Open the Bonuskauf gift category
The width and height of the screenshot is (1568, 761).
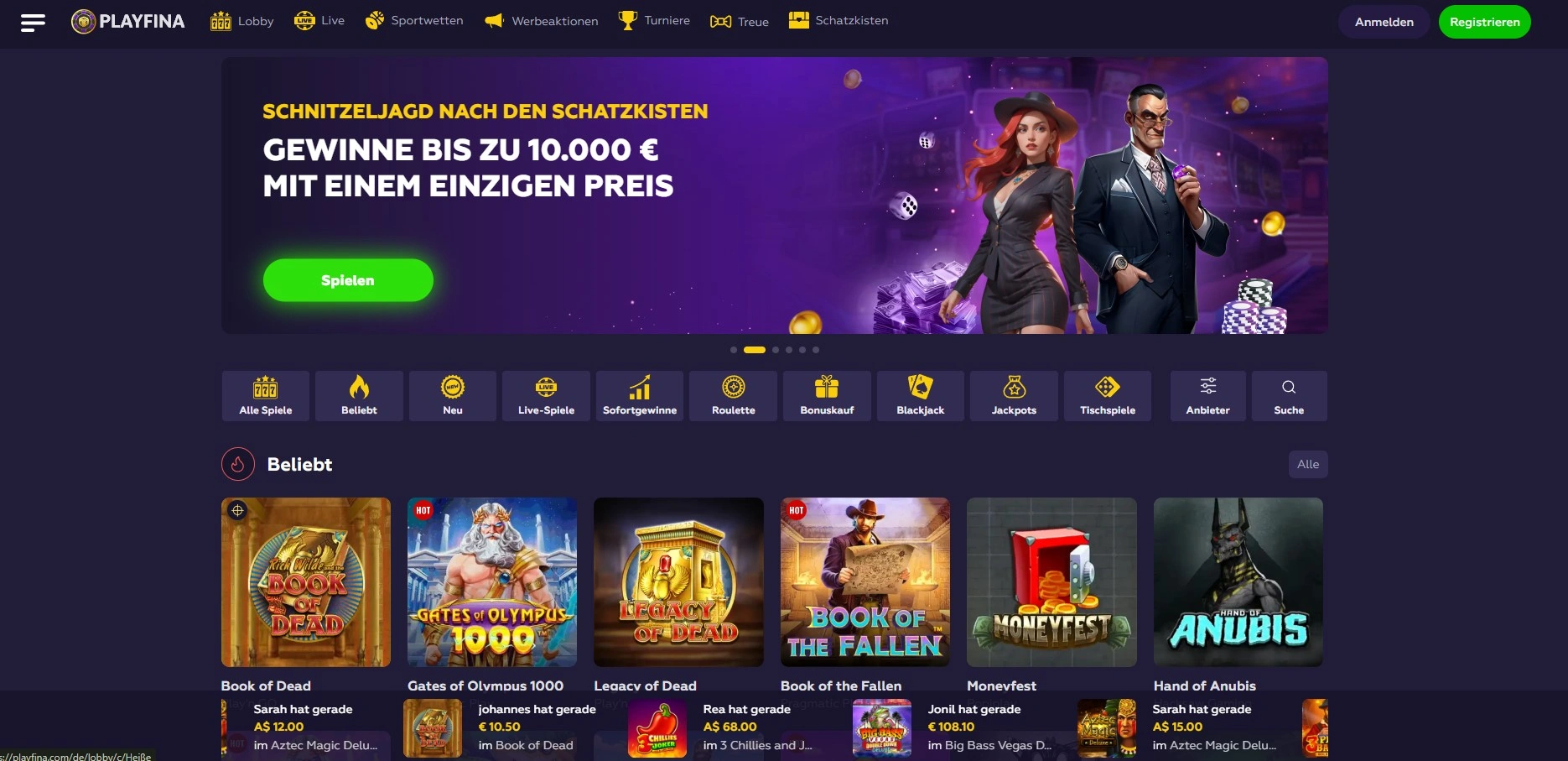pyautogui.click(x=827, y=396)
